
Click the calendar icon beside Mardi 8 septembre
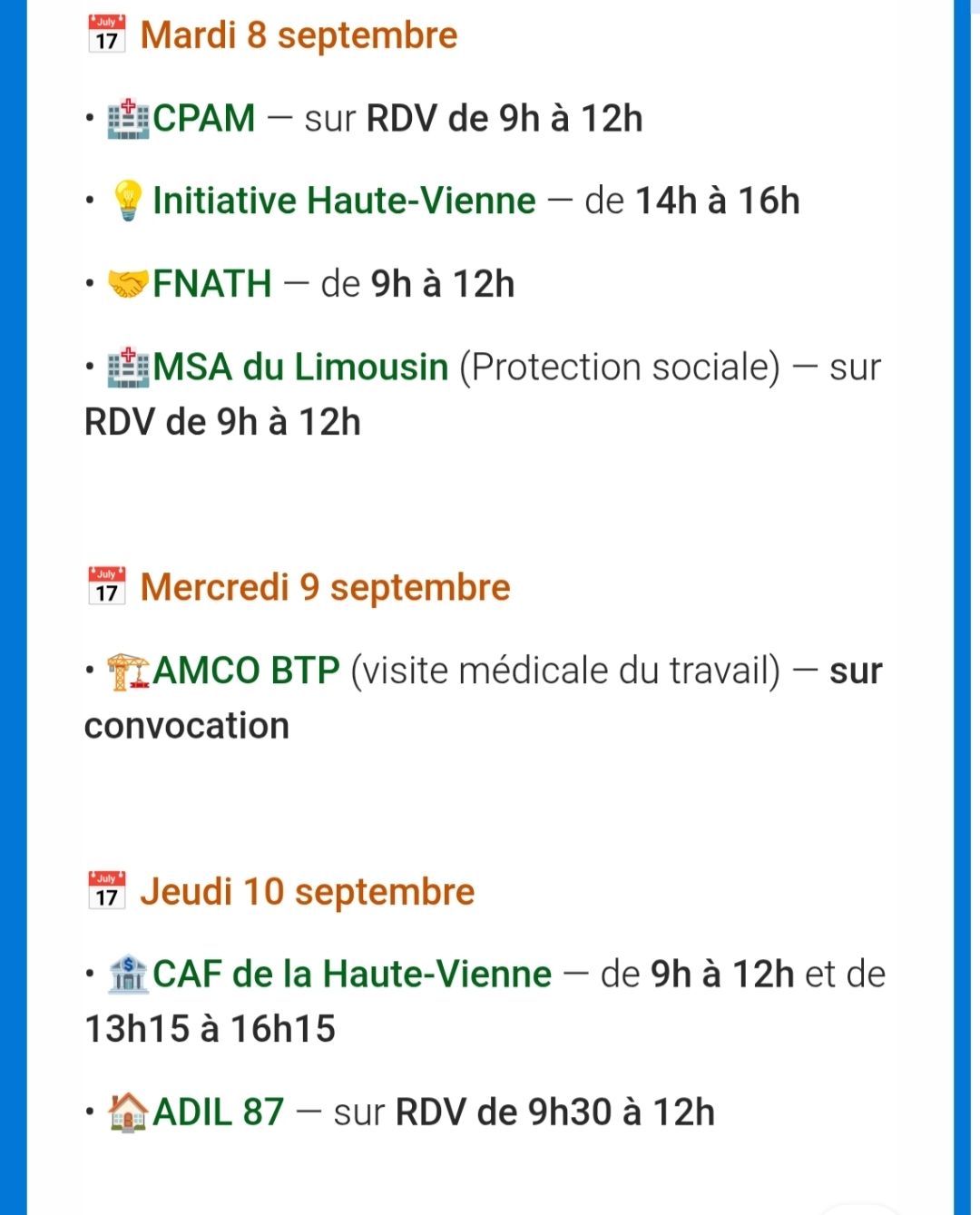[x=106, y=34]
